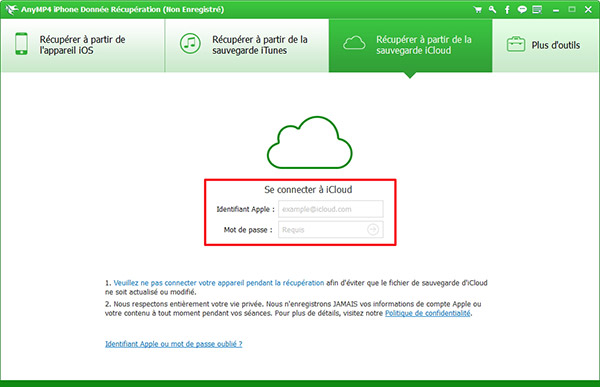Open the shopping cart purchase icon
Screen dimensions: 600x387
click(x=478, y=10)
